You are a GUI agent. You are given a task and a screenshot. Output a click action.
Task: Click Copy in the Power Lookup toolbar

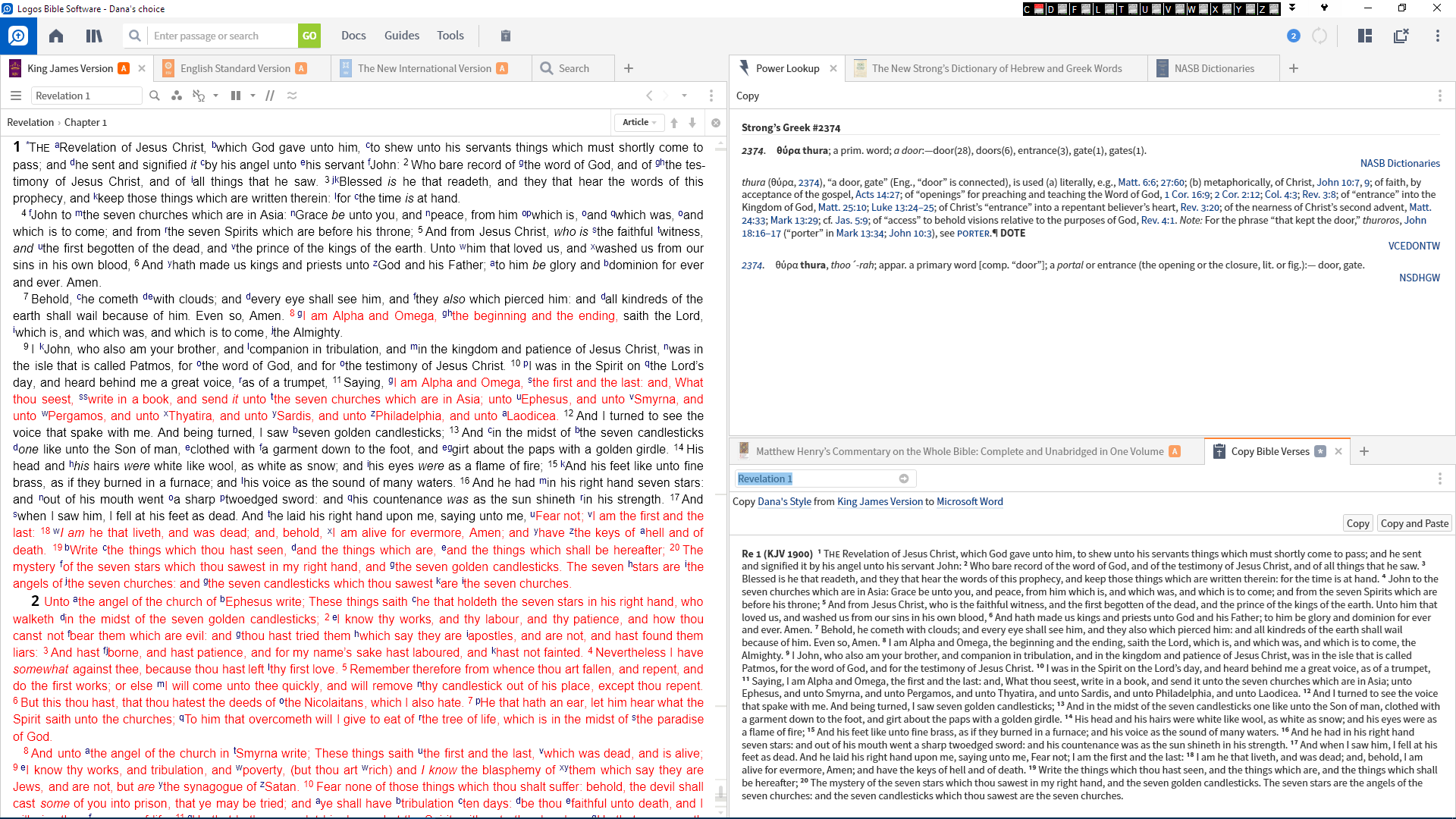(747, 96)
